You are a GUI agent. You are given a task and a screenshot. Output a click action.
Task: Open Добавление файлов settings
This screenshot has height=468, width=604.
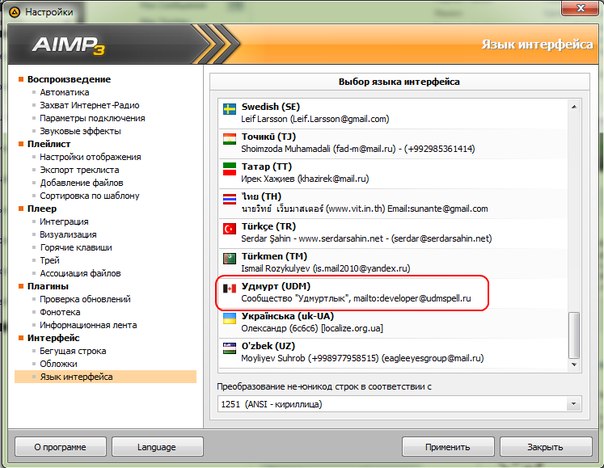coord(82,183)
